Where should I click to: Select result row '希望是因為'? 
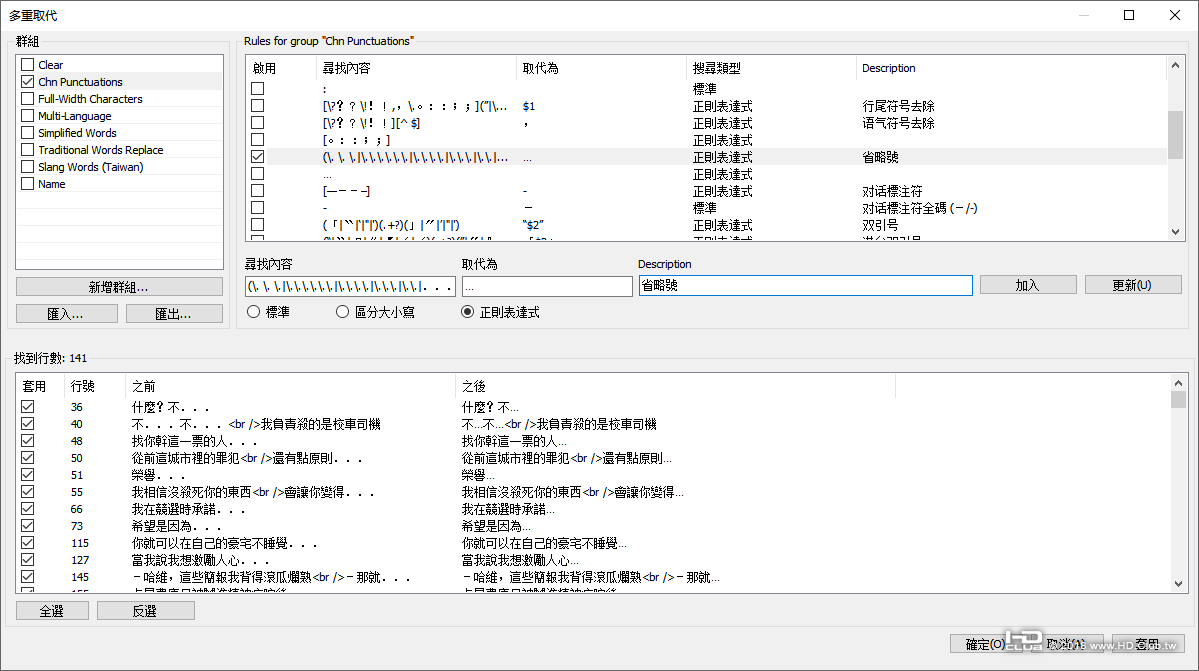pos(593,526)
